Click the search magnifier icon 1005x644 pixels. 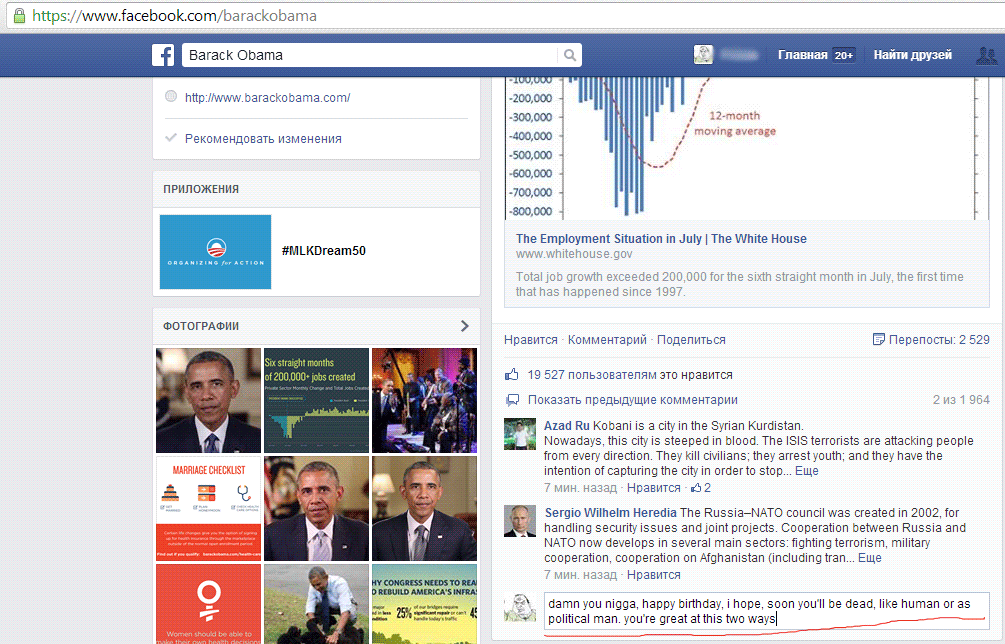(x=570, y=55)
